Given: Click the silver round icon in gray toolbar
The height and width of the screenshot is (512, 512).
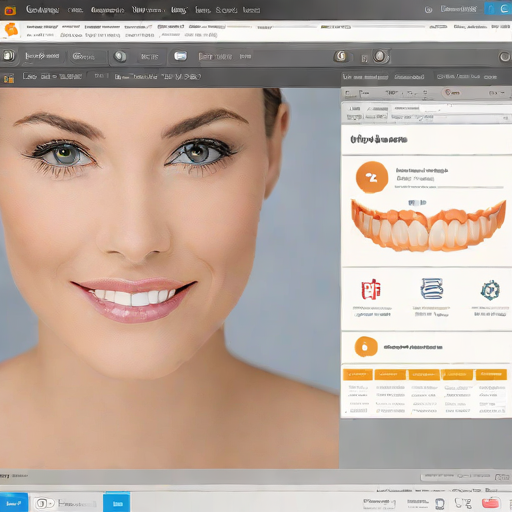Looking at the screenshot, I should [120, 56].
